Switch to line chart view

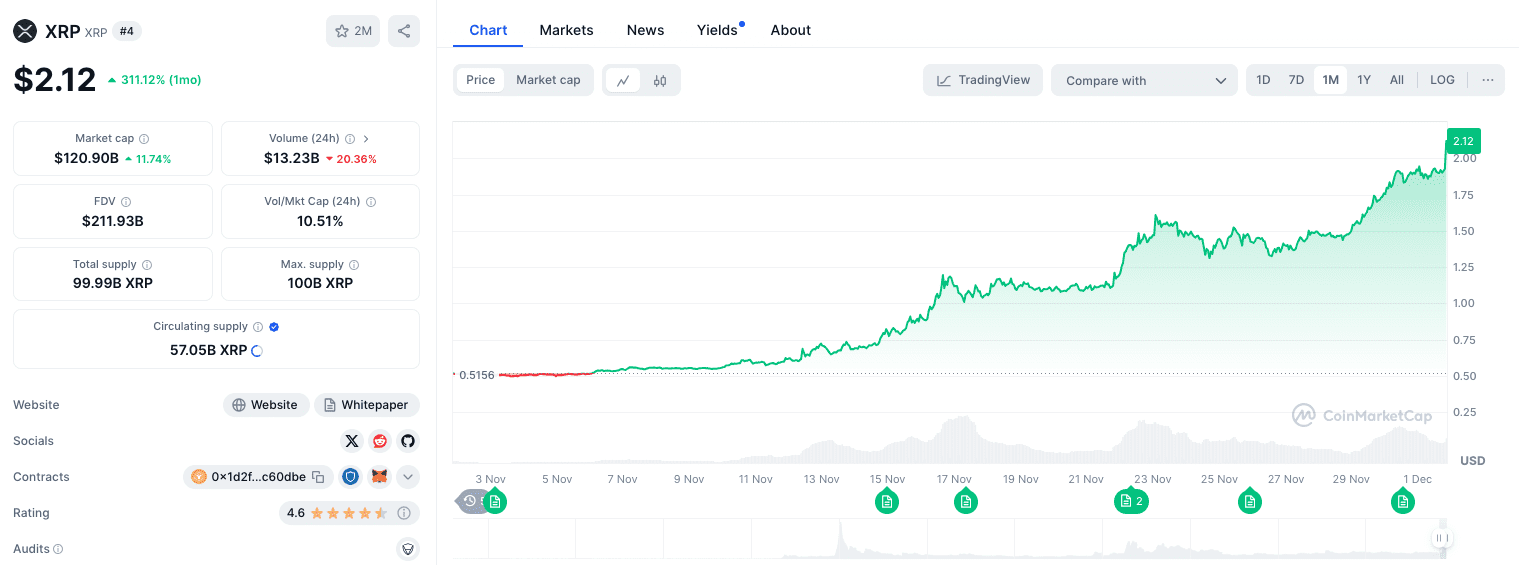(623, 81)
